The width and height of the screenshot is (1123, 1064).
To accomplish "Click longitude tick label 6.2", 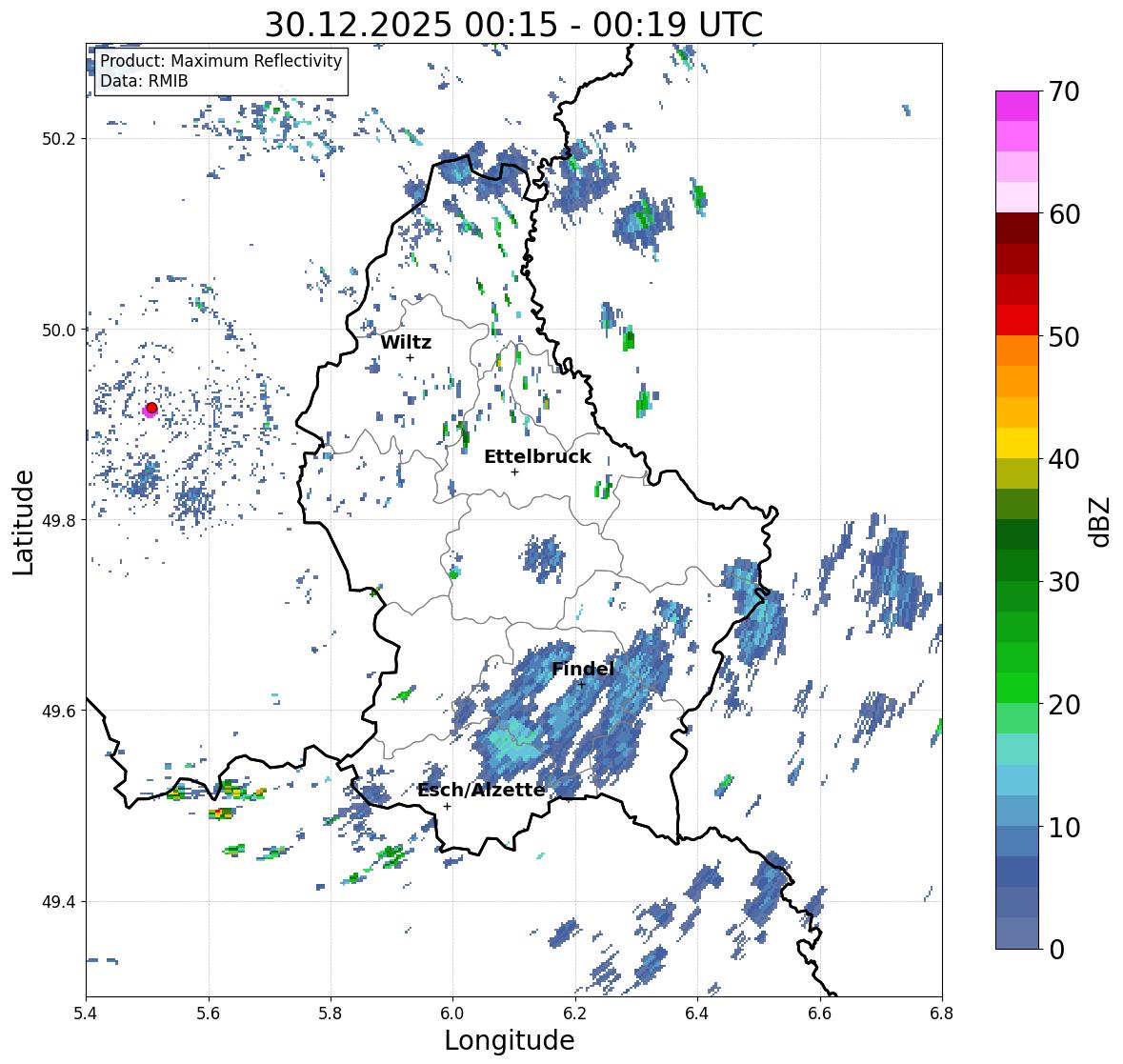I will 575,1014.
